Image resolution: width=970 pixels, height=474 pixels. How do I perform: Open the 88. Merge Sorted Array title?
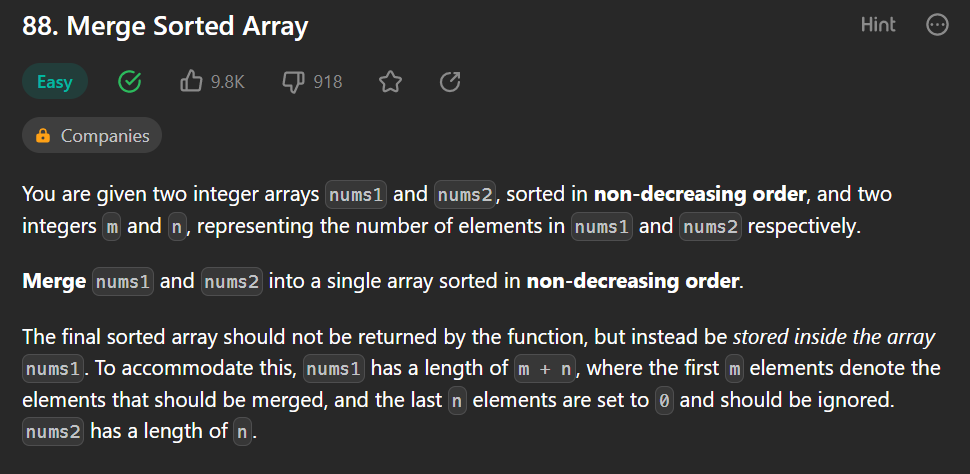(165, 27)
